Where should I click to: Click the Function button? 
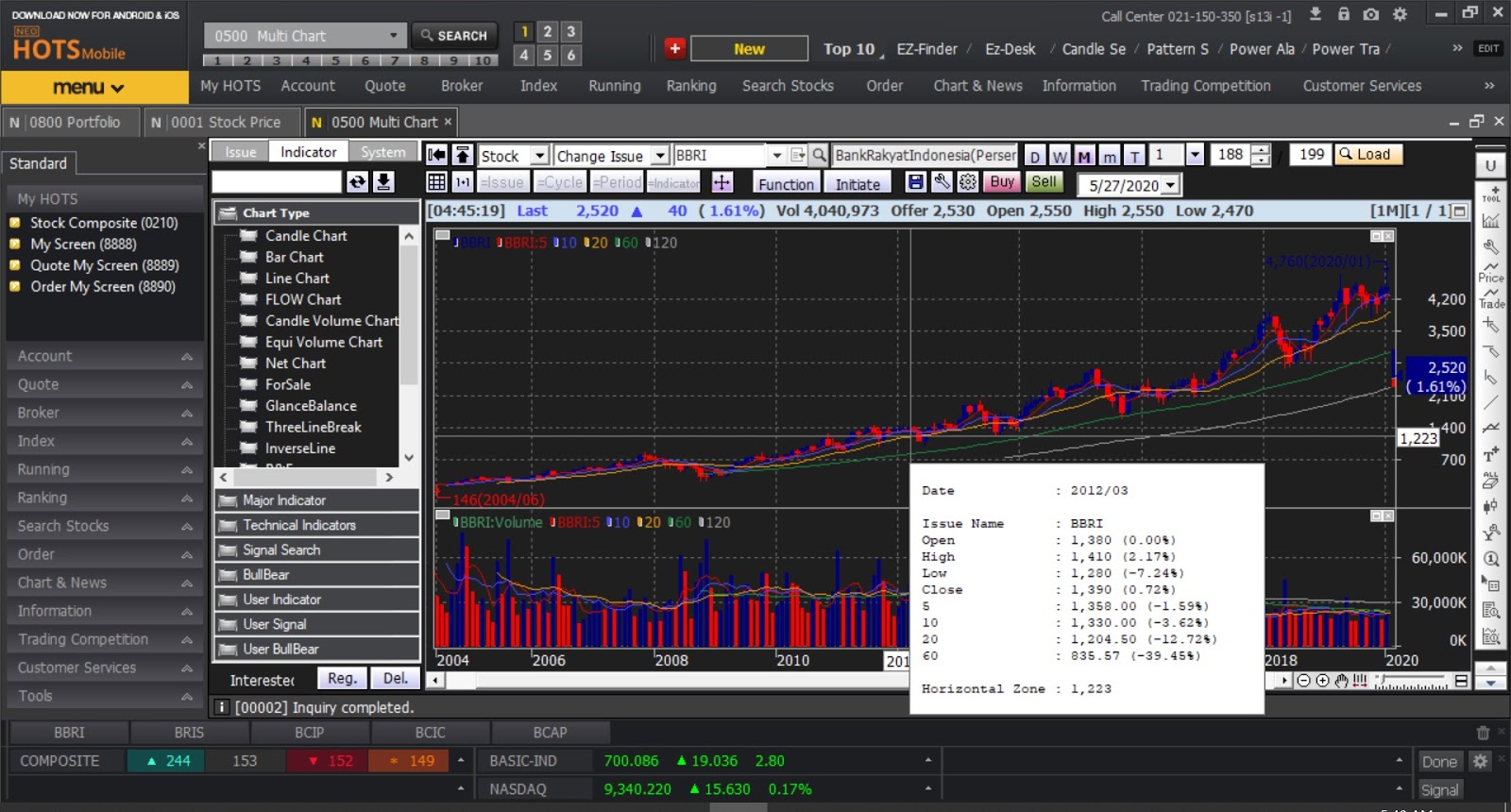click(x=786, y=184)
